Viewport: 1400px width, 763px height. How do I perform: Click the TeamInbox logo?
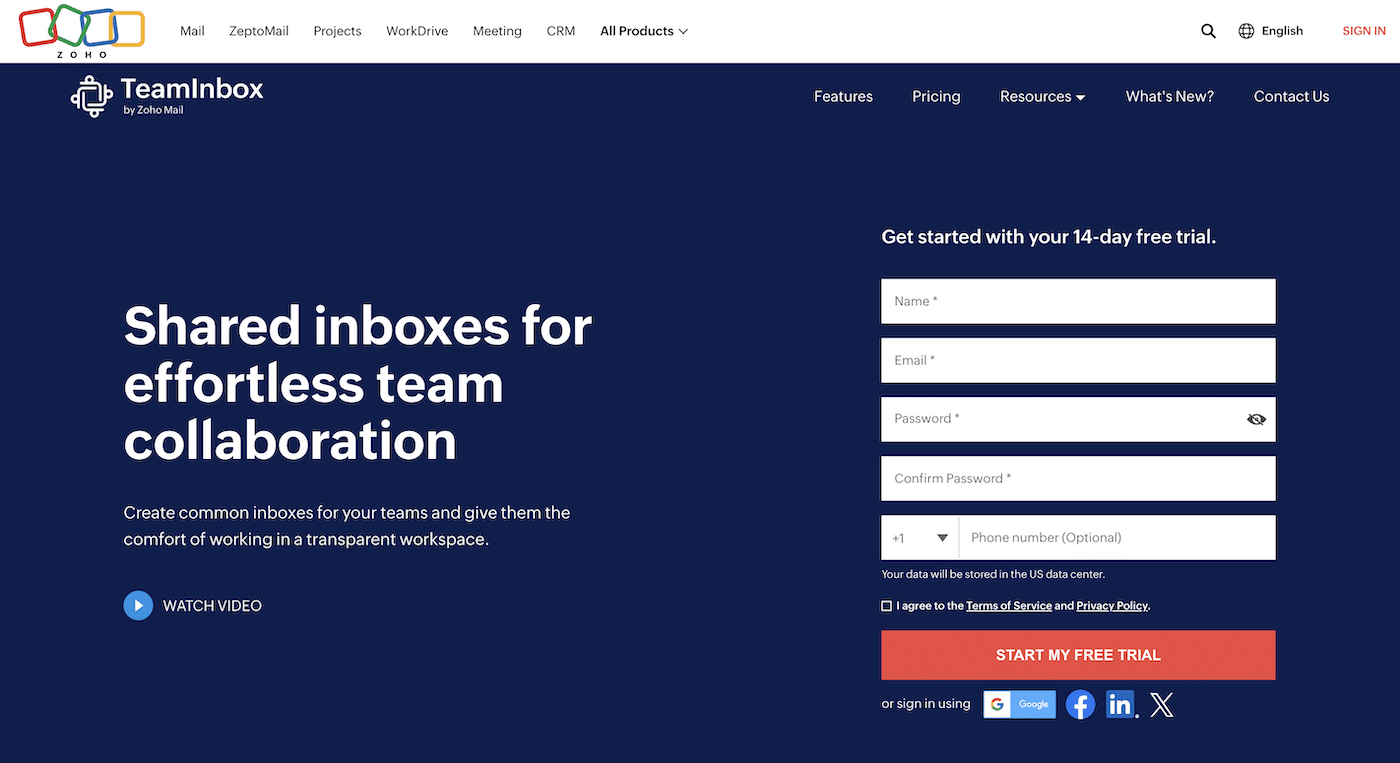pyautogui.click(x=166, y=95)
